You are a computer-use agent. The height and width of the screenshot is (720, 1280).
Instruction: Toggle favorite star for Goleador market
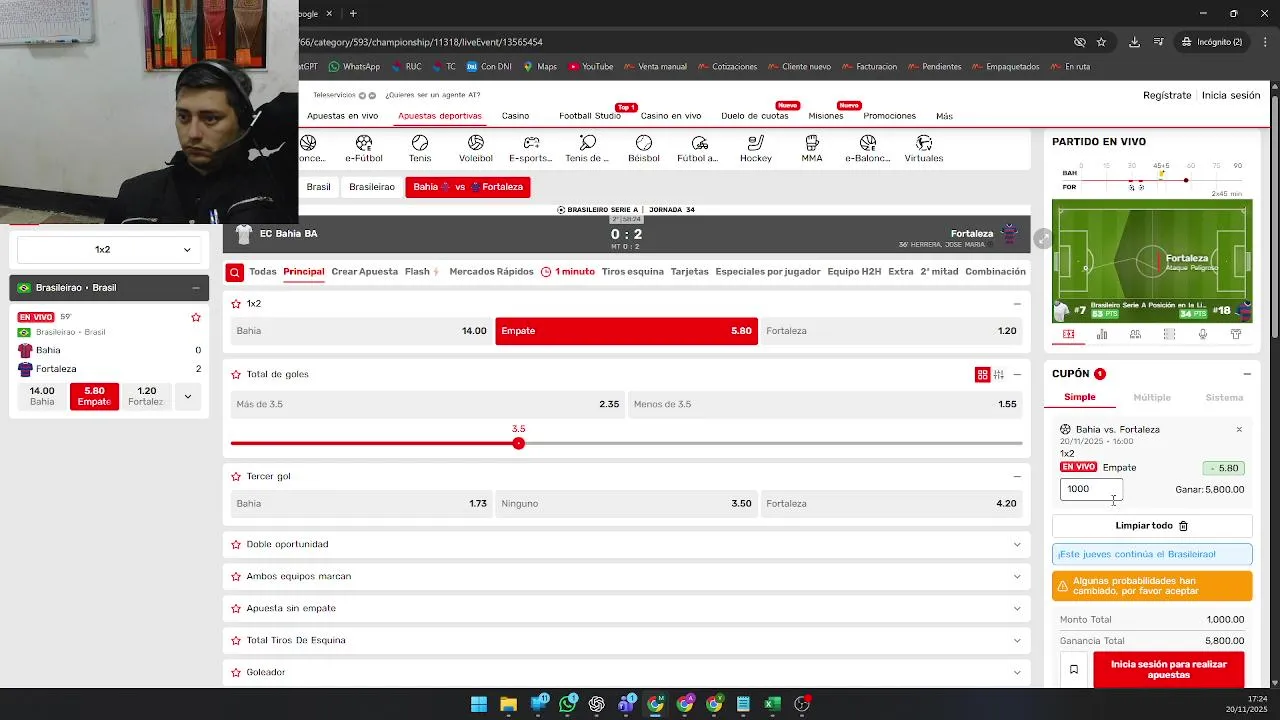click(236, 673)
